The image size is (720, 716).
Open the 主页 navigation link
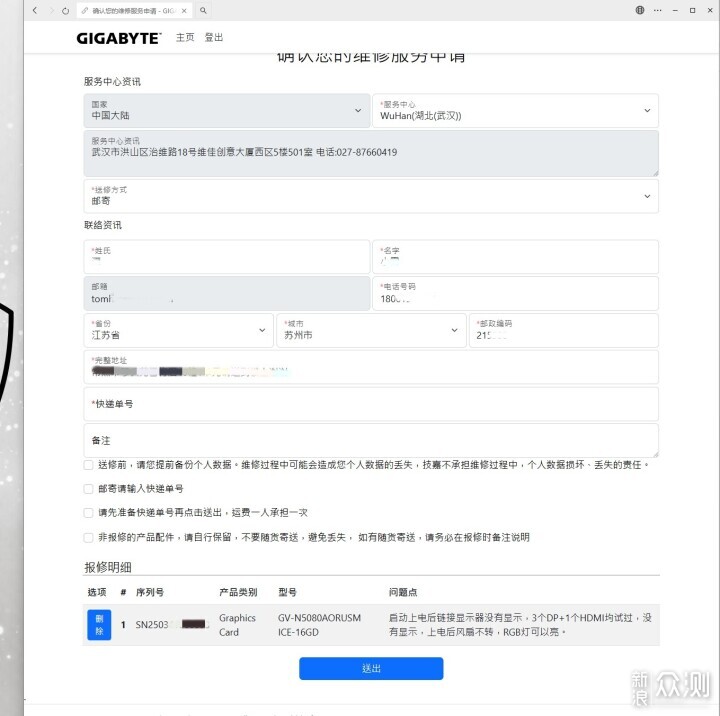point(185,38)
